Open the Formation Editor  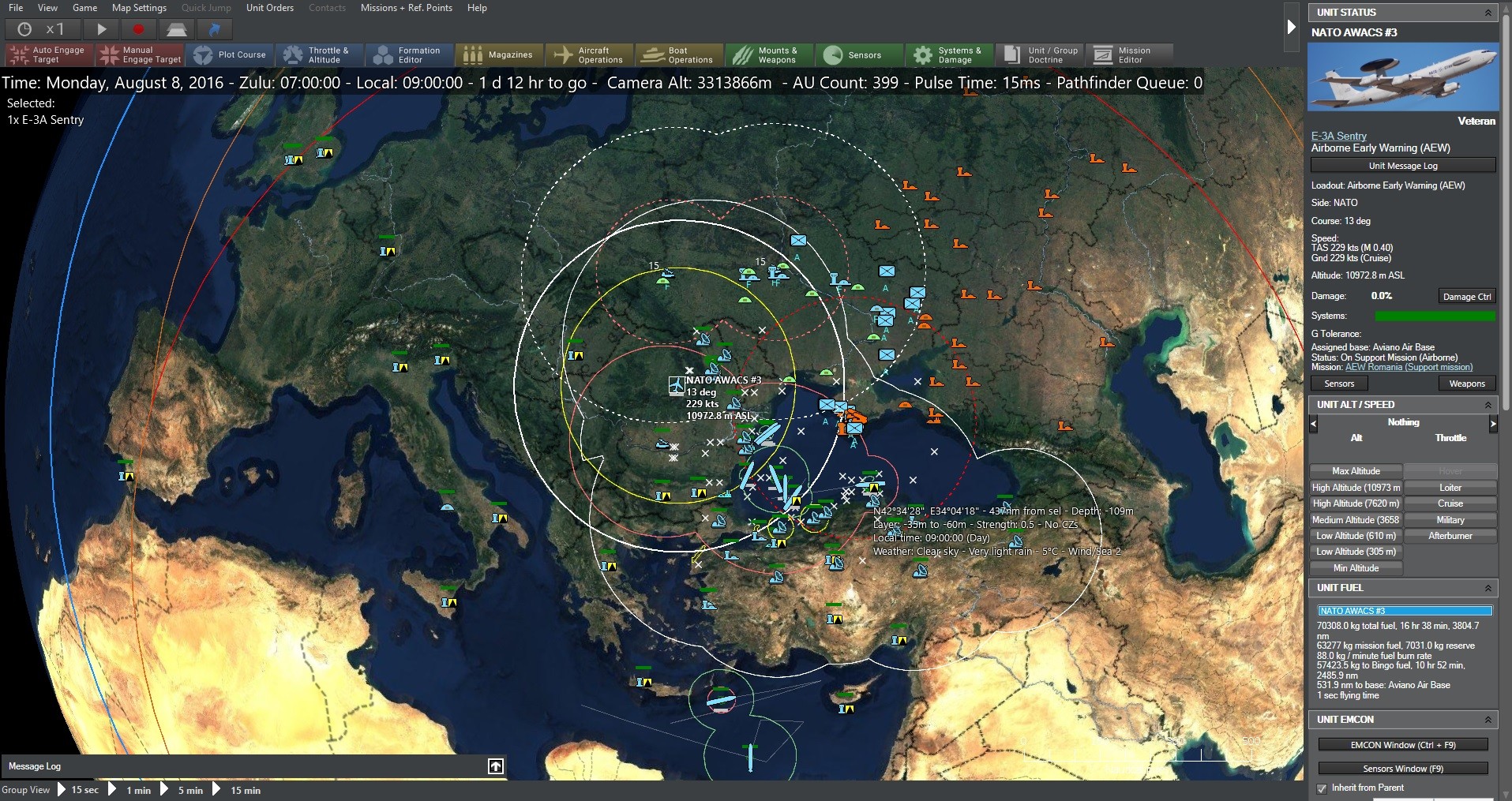pos(408,54)
